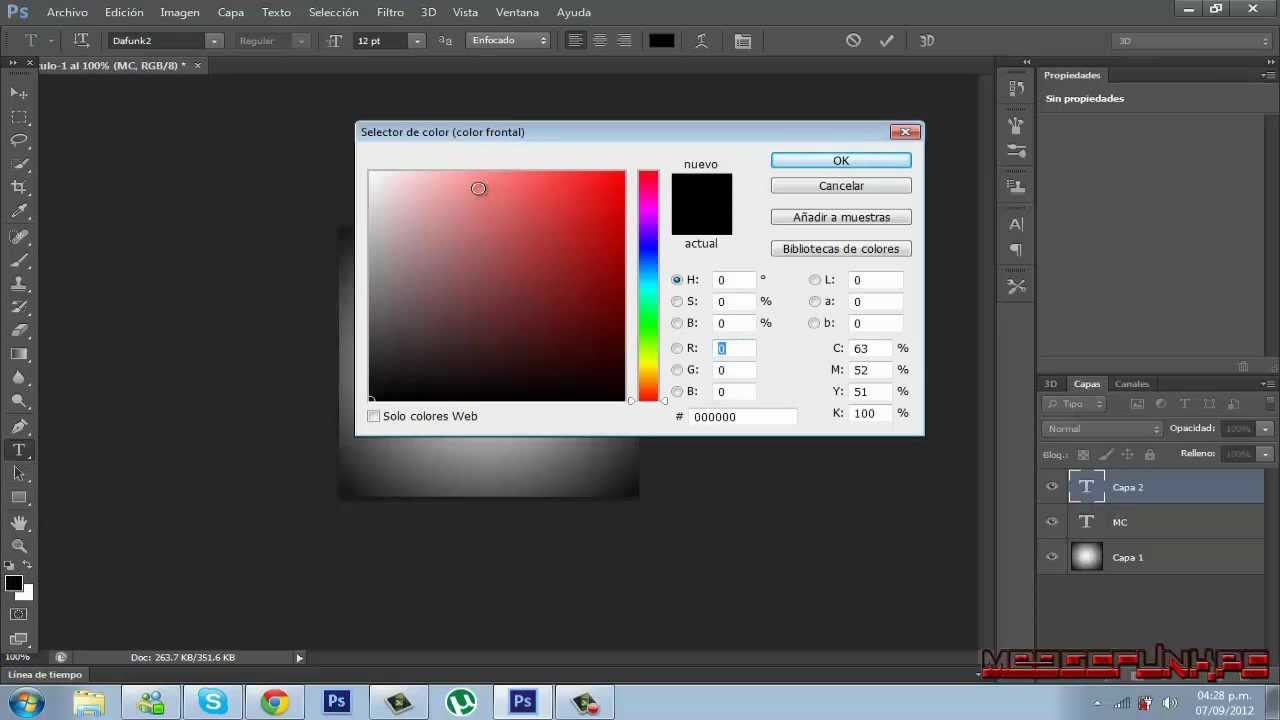
Task: Select the Crop tool
Action: (x=19, y=188)
